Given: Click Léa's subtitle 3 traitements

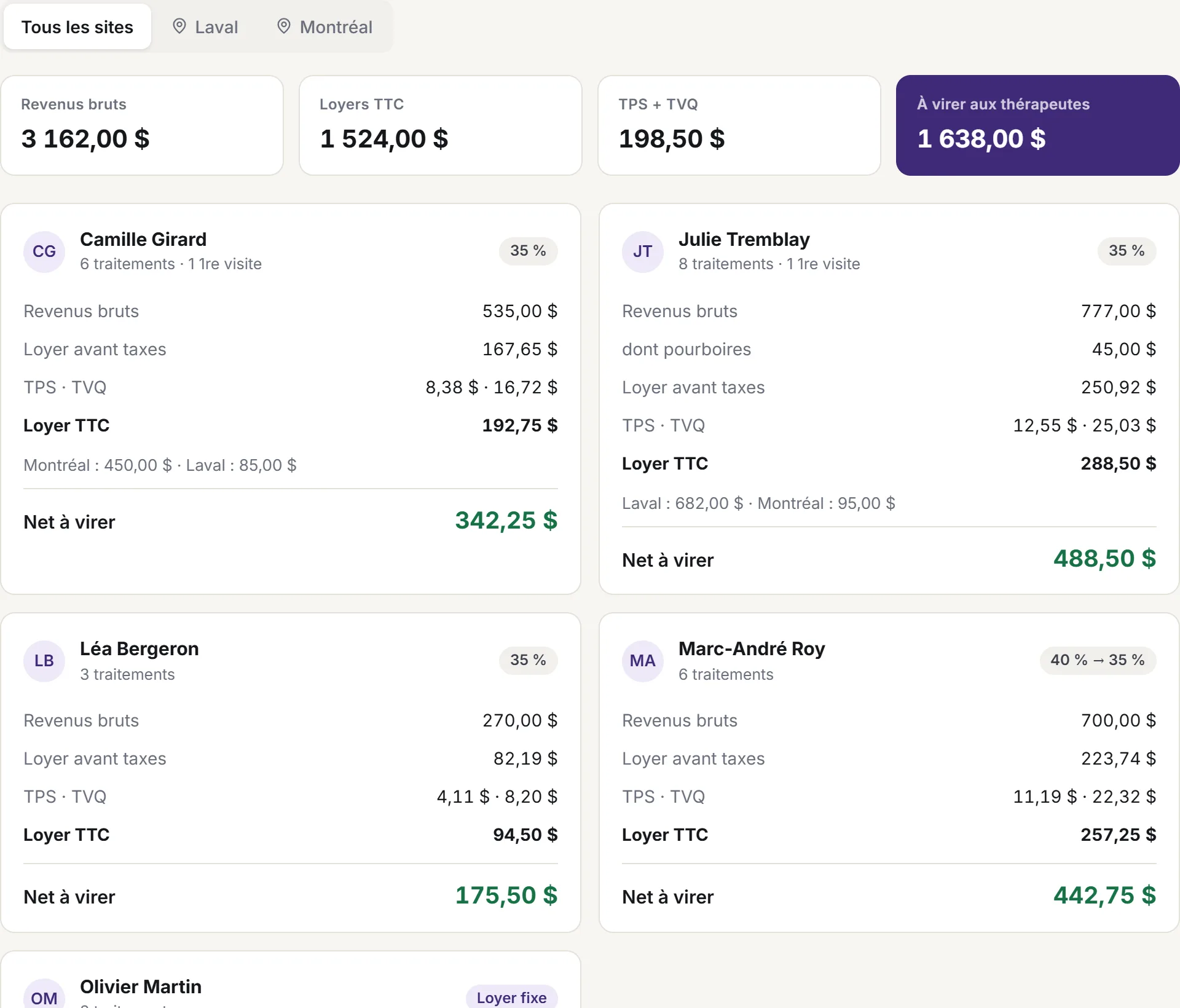Looking at the screenshot, I should point(127,674).
